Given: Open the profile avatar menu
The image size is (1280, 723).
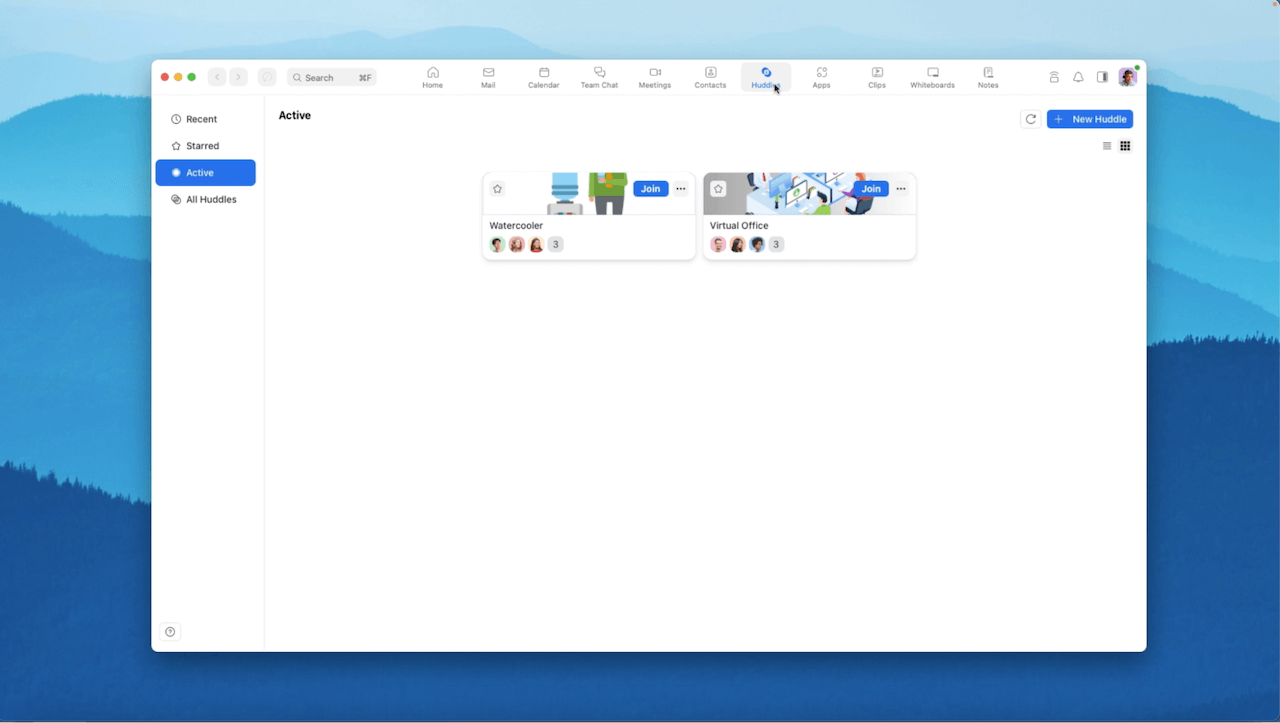Looking at the screenshot, I should (x=1127, y=77).
